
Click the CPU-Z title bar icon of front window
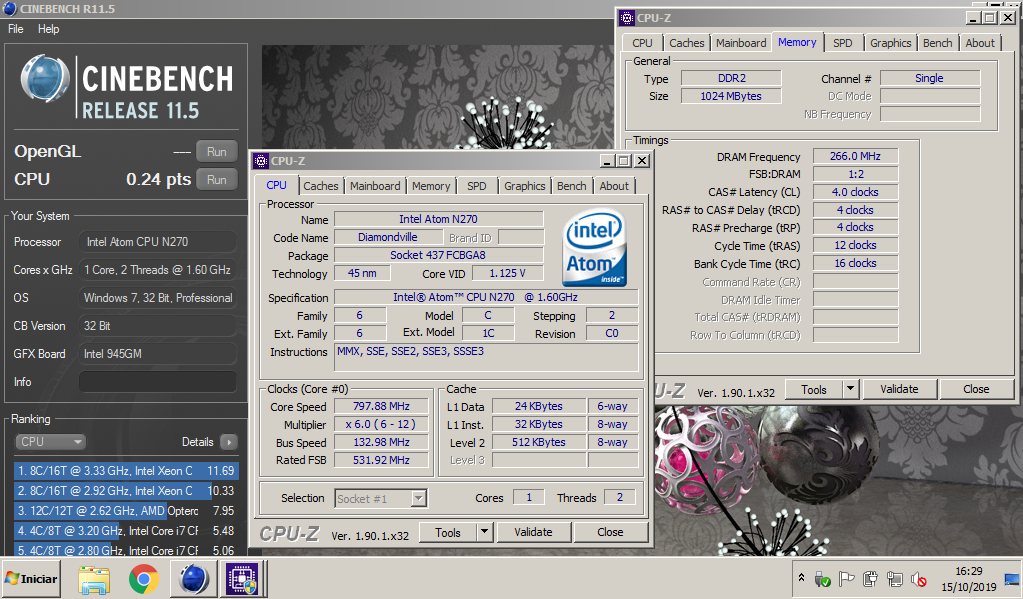point(262,161)
